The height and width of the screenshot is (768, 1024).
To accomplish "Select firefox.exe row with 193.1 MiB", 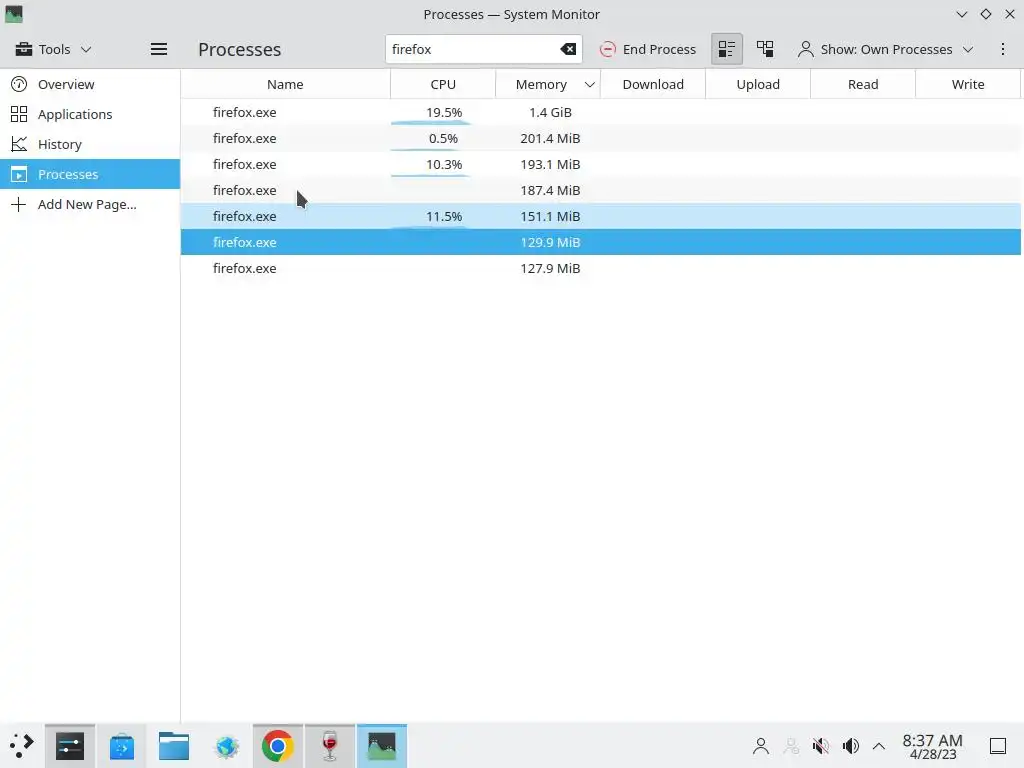I will click(601, 165).
